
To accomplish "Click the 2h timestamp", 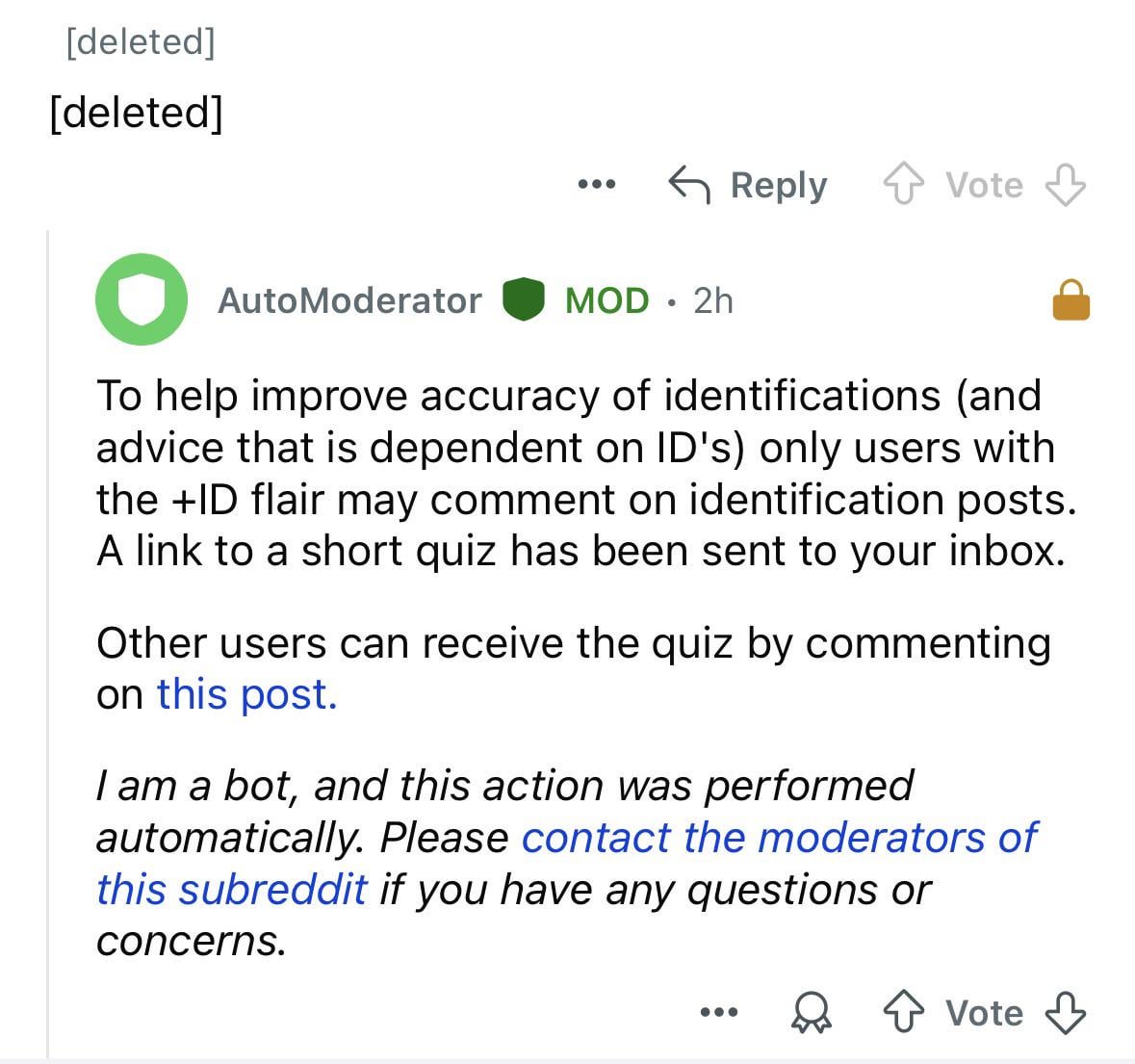I will (713, 300).
